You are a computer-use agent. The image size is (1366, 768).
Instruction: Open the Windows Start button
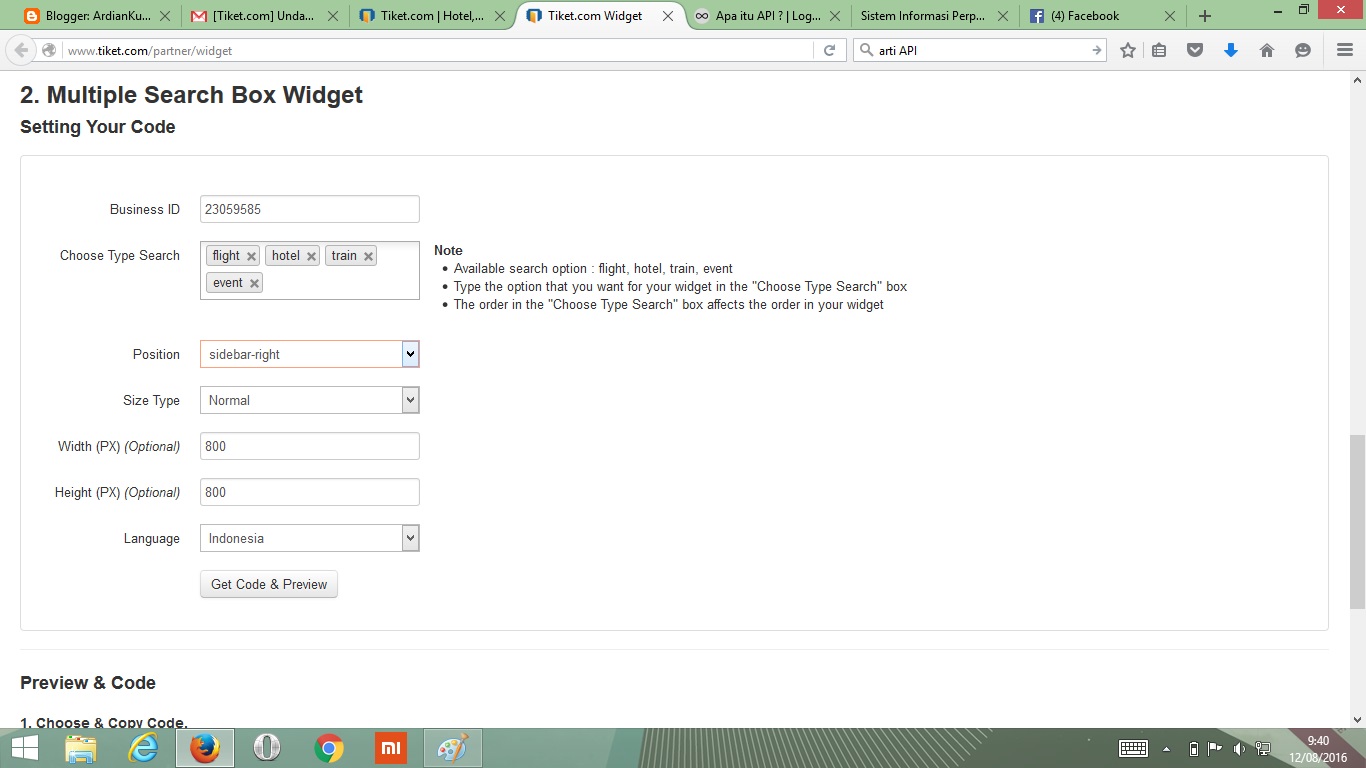point(25,748)
